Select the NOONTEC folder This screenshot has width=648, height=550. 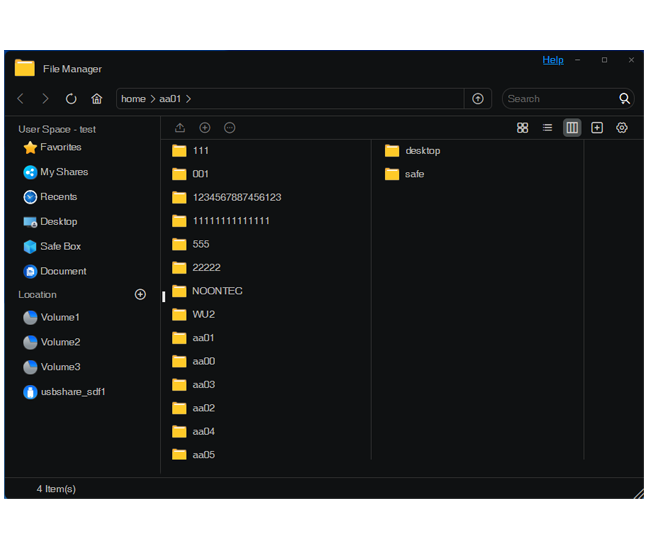point(217,291)
